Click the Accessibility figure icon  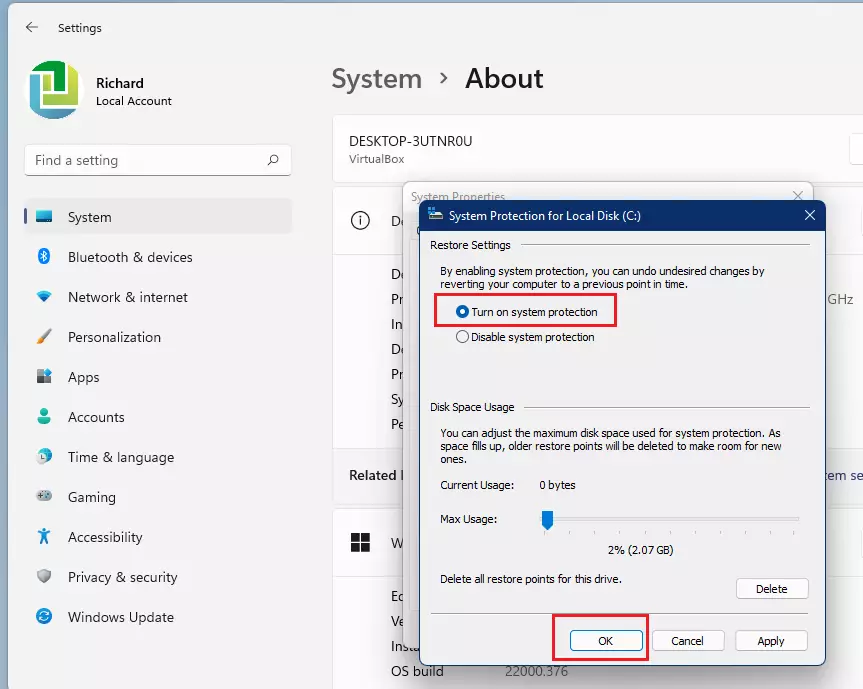pyautogui.click(x=44, y=536)
